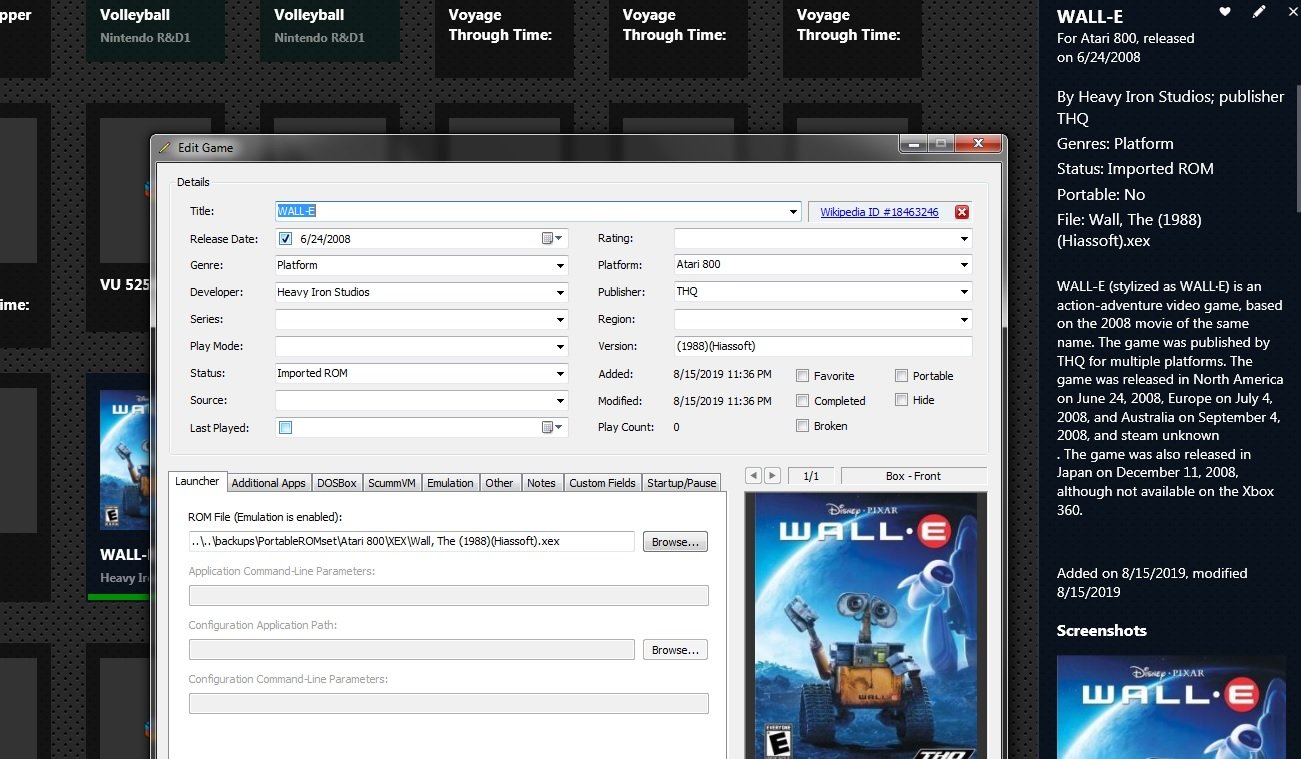Open the Other tab
1301x759 pixels.
point(499,483)
